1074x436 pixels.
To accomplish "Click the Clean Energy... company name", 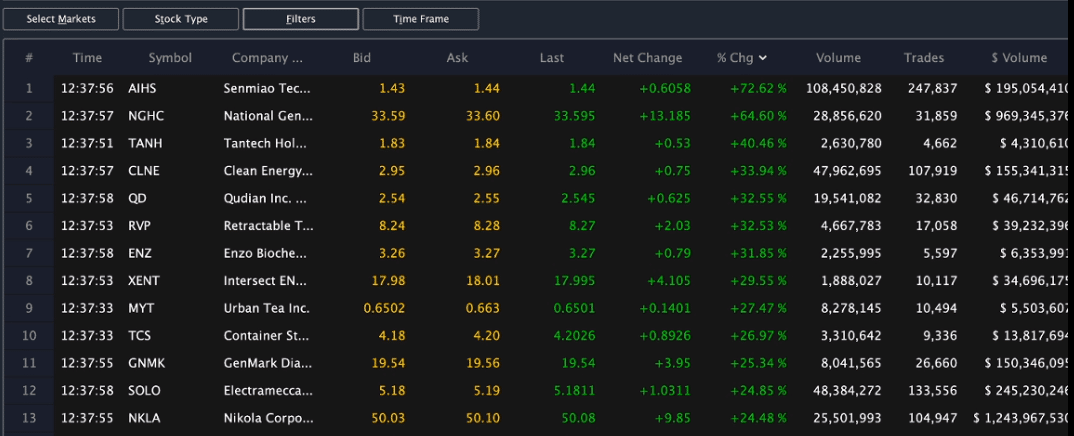I will [268, 171].
